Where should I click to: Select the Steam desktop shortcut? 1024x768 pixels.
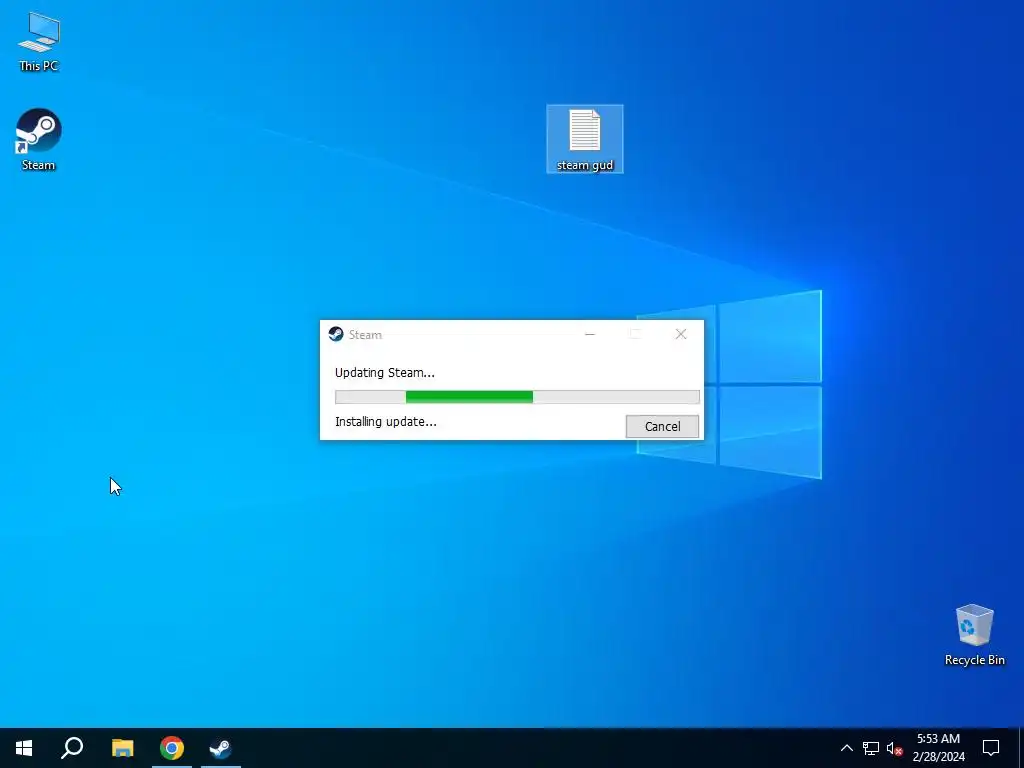39,139
